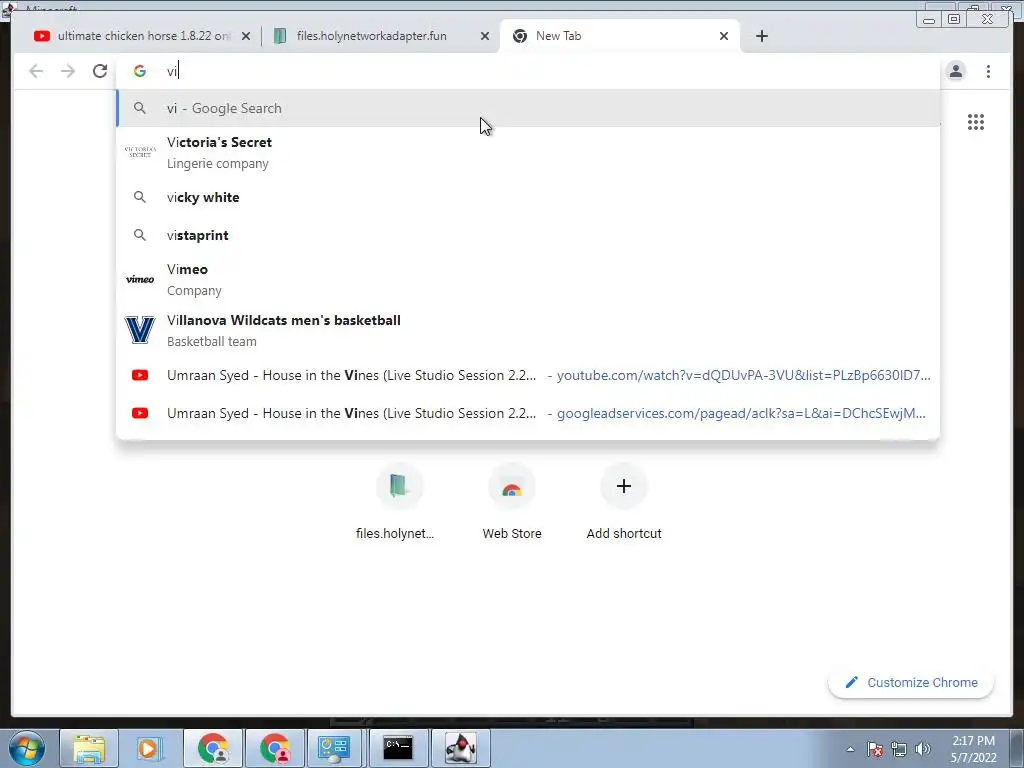Go back using the back arrow
1024x768 pixels.
36,71
